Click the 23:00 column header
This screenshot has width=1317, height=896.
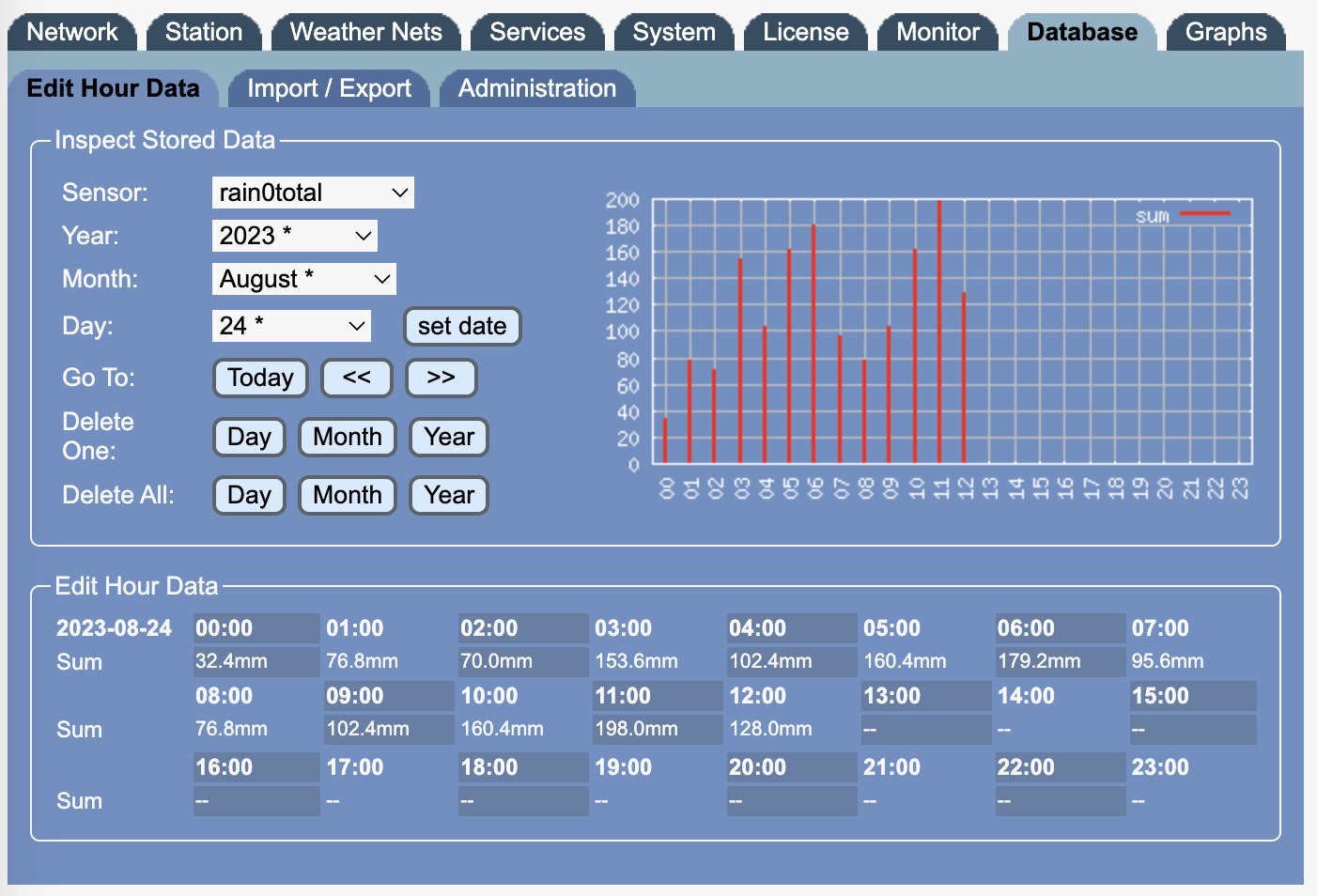1194,767
